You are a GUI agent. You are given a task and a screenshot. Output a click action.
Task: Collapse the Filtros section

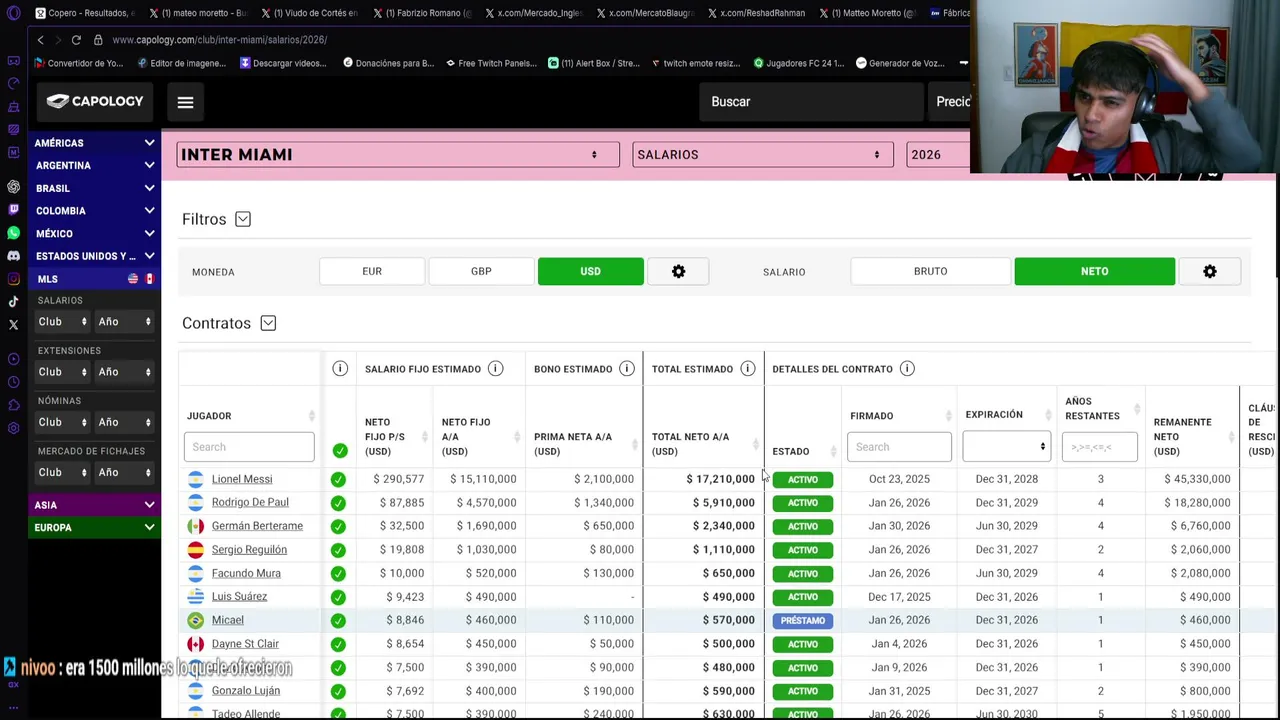[x=243, y=219]
